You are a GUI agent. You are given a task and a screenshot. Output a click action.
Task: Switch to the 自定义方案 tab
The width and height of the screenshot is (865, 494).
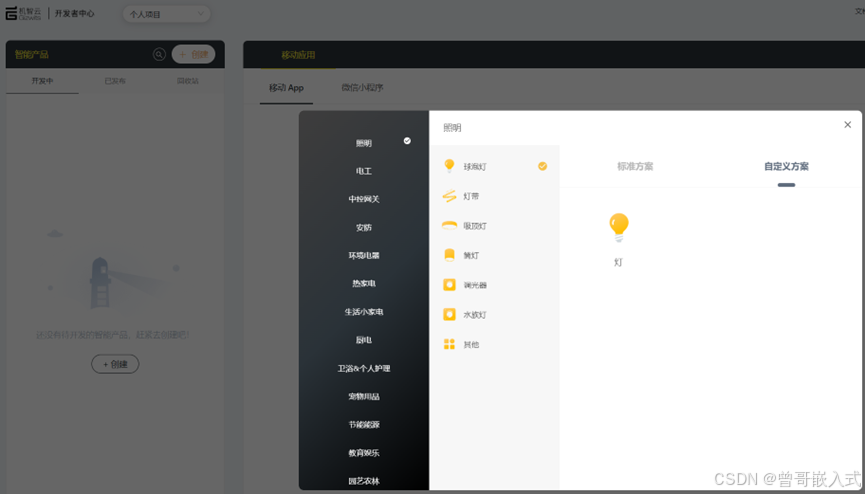tap(786, 166)
